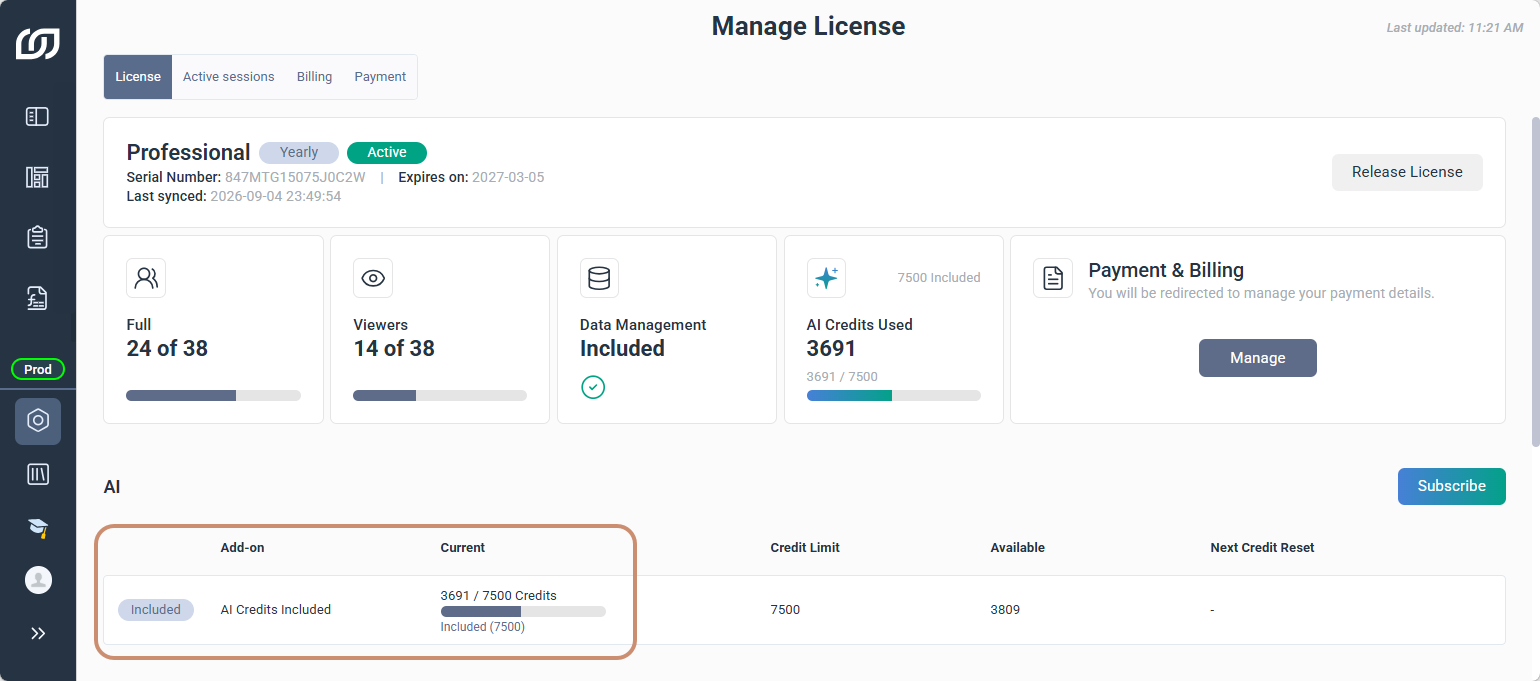Click the serial number 847MTG15075J0C2W
The height and width of the screenshot is (681, 1540).
(297, 178)
